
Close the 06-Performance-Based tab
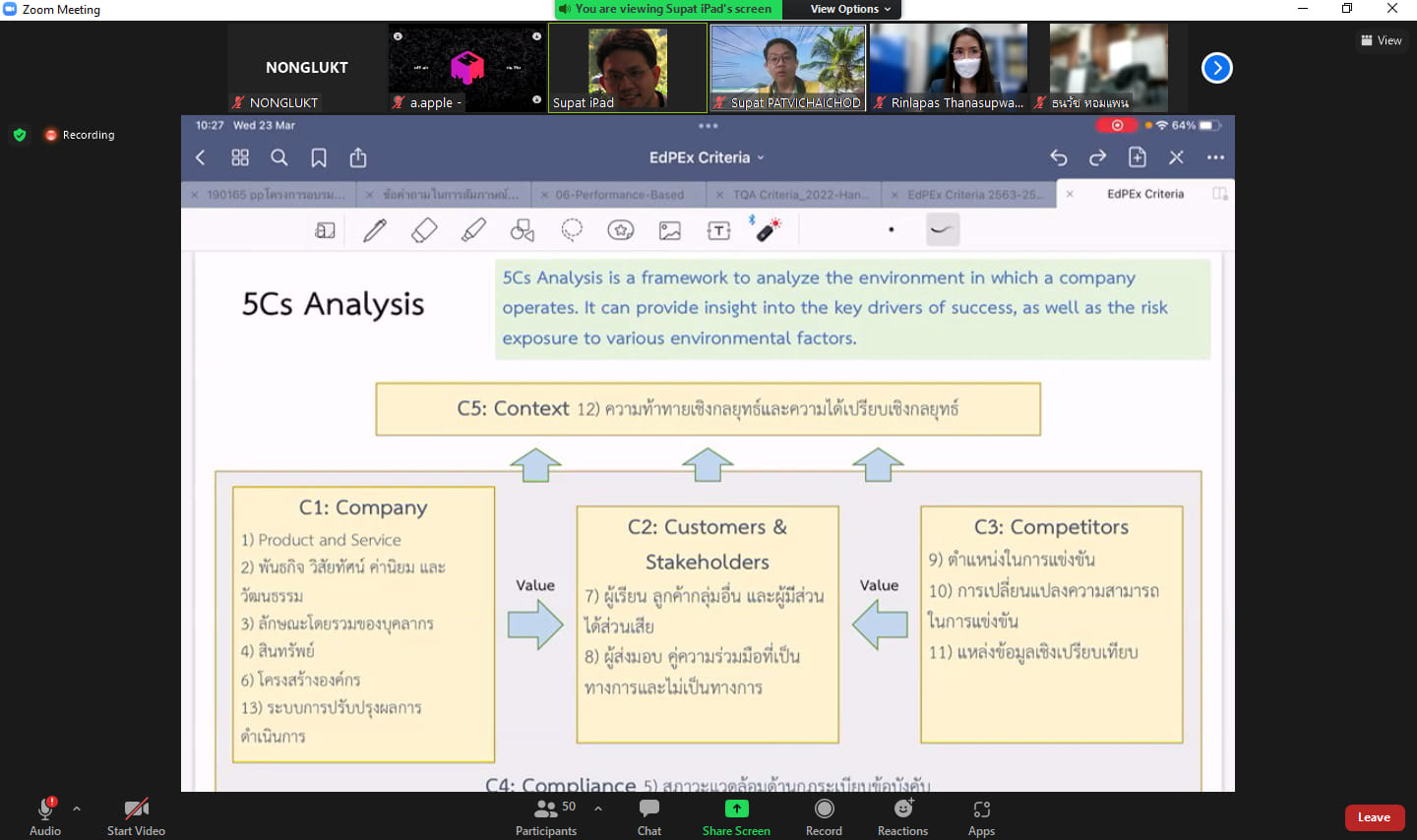[544, 195]
